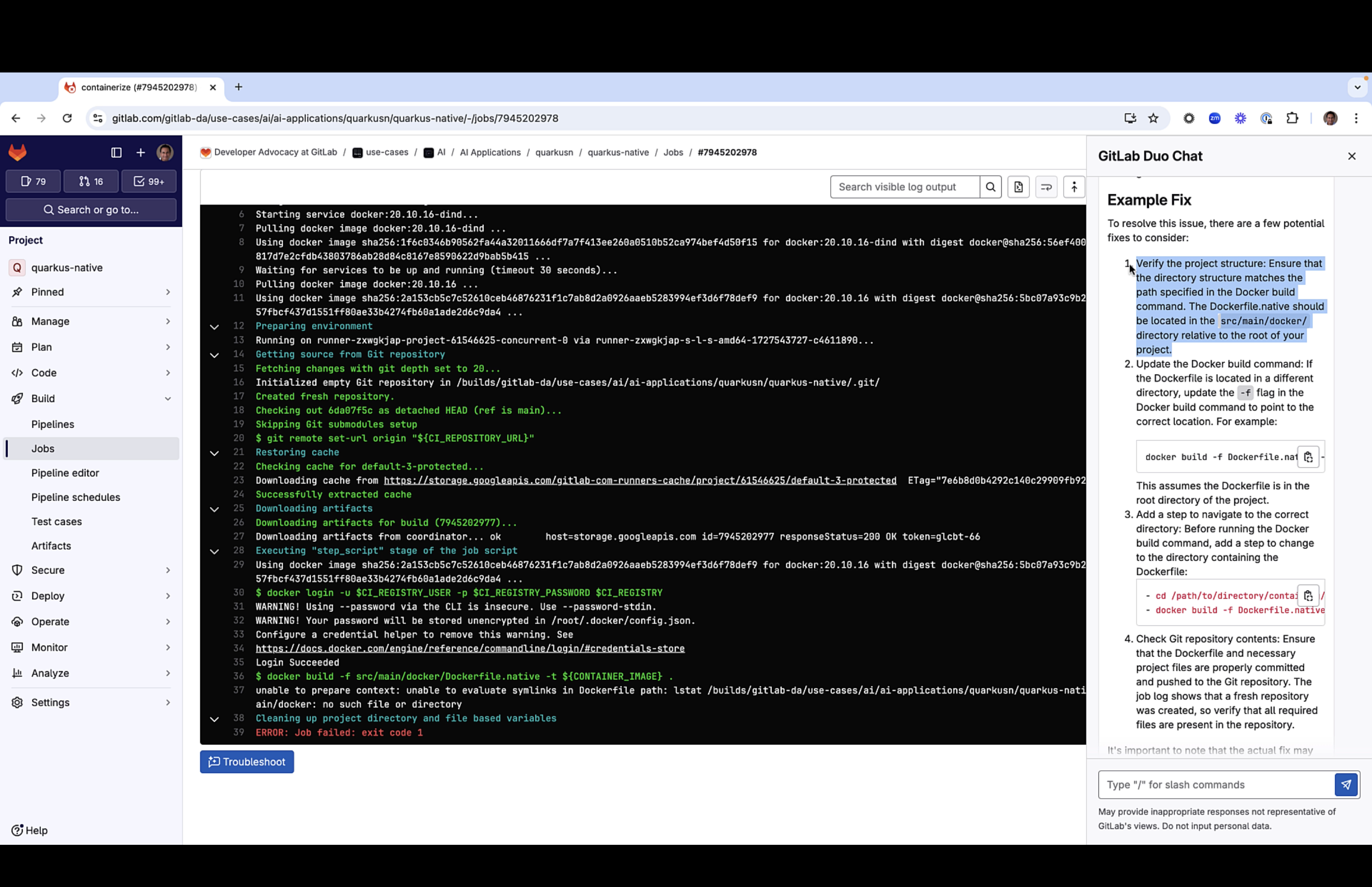The width and height of the screenshot is (1372, 887).
Task: Expand the Pinned sidebar section
Action: 91,292
